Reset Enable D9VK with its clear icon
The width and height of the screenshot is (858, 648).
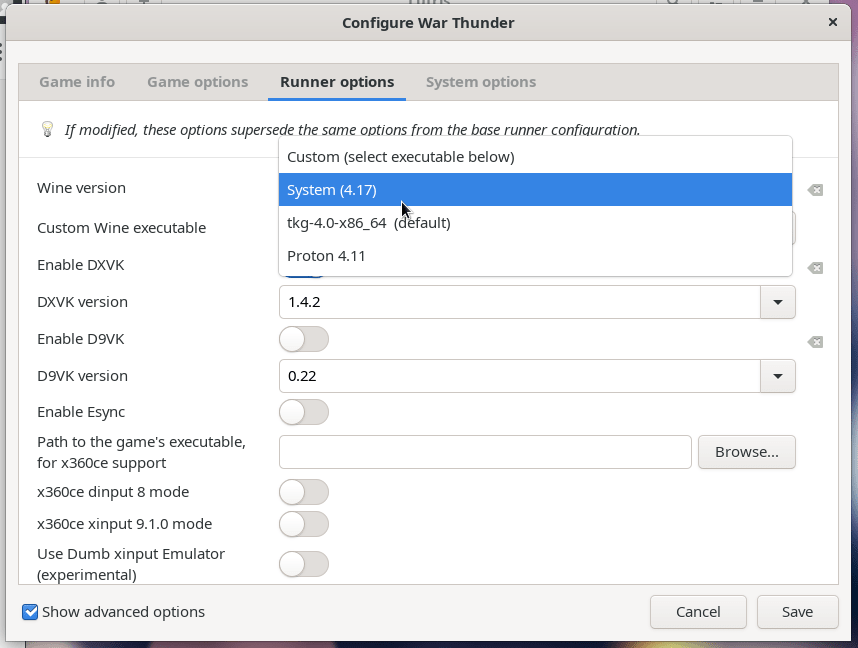[815, 342]
